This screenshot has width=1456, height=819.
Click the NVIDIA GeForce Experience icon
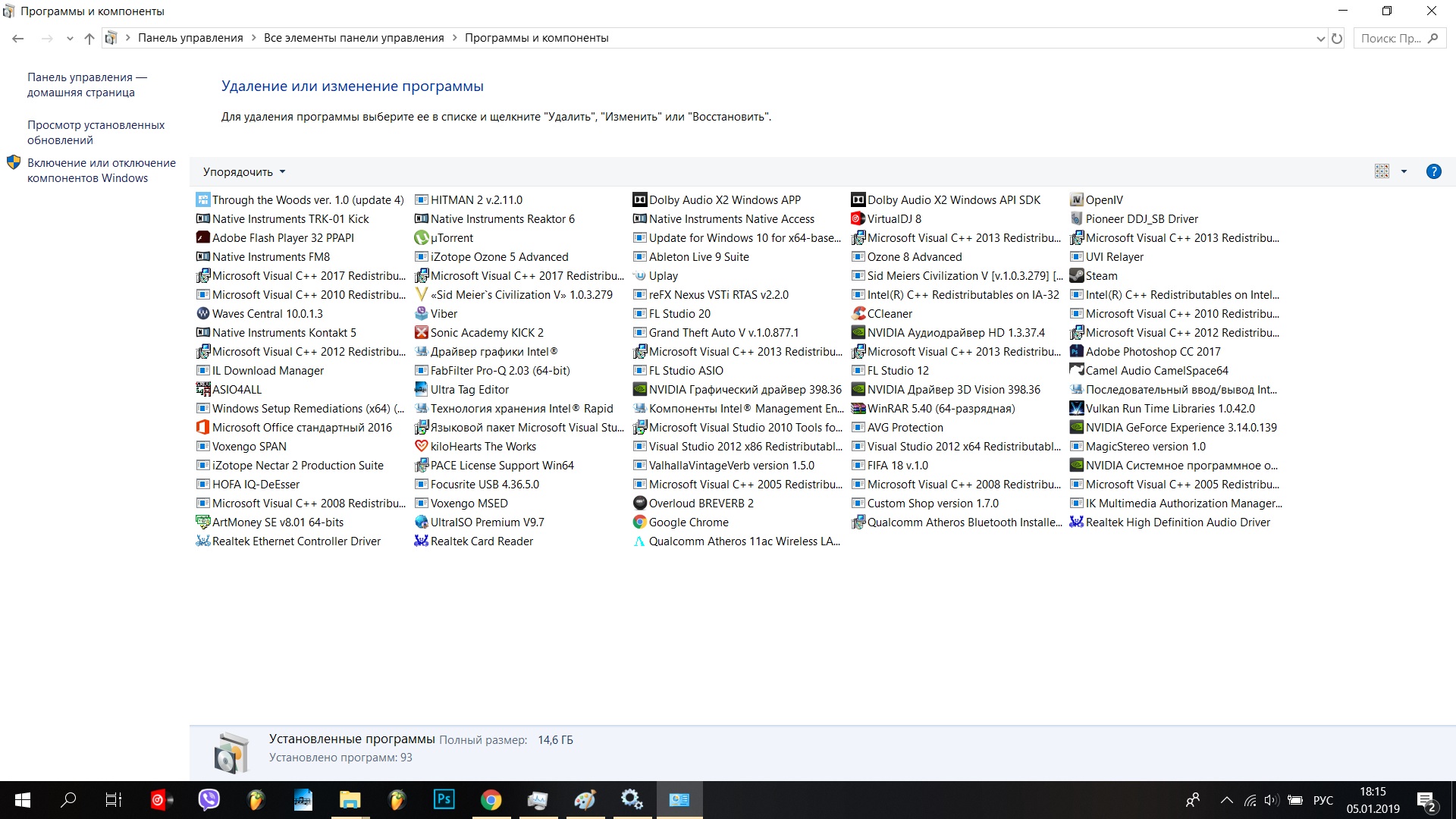tap(1077, 428)
